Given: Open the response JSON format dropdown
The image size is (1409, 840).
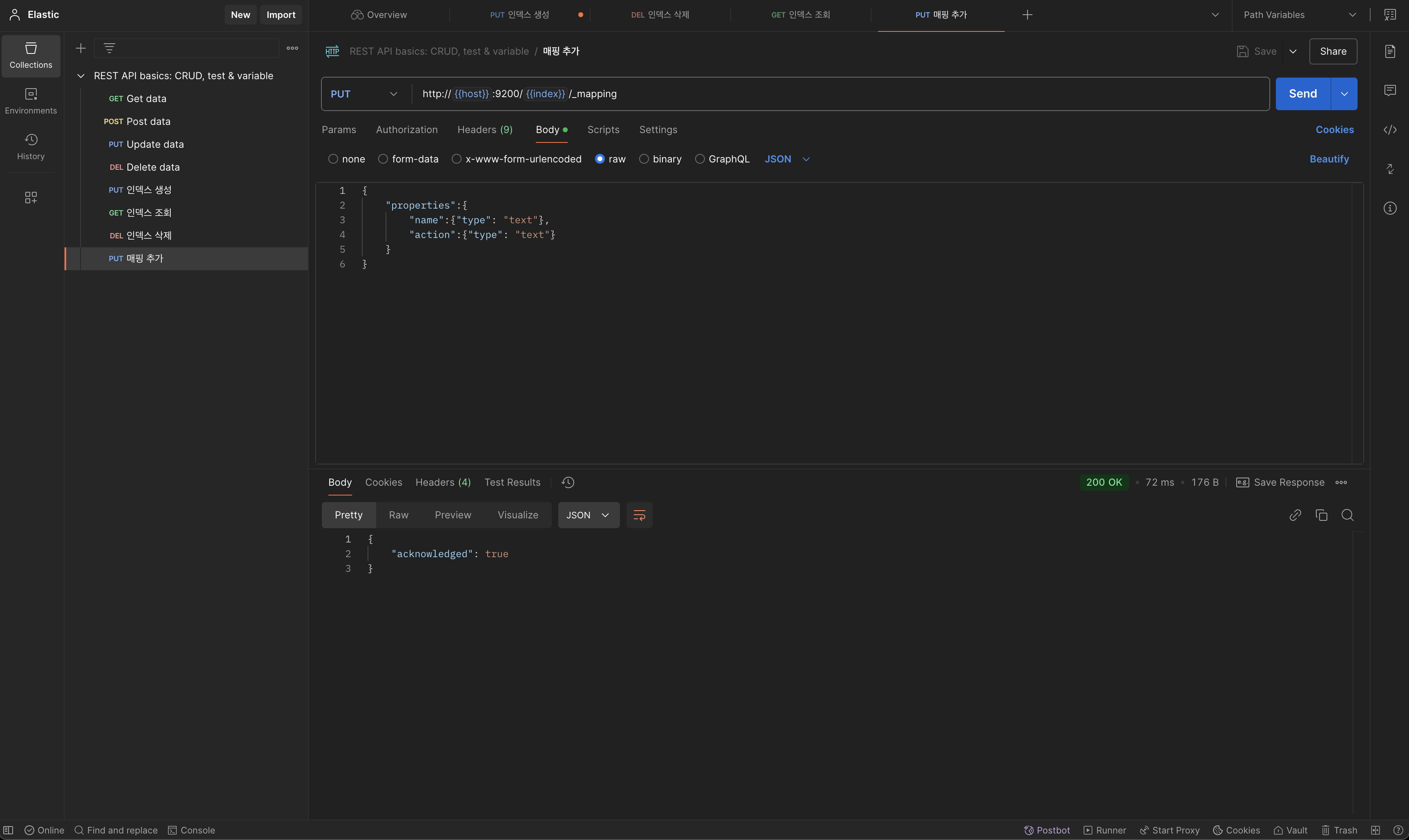Looking at the screenshot, I should (x=588, y=515).
